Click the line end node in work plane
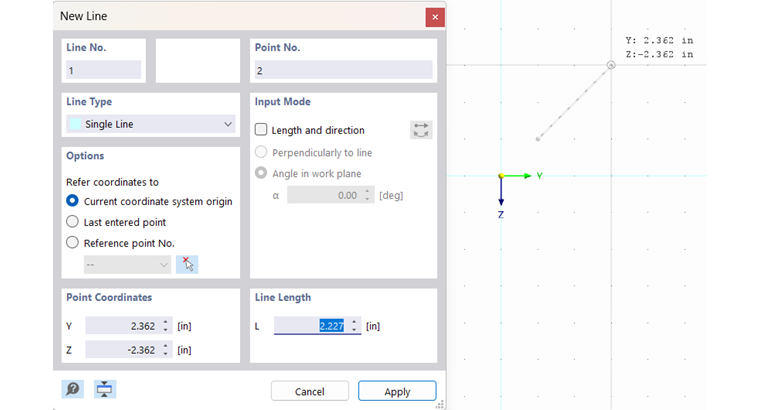This screenshot has width=760, height=410. click(611, 65)
